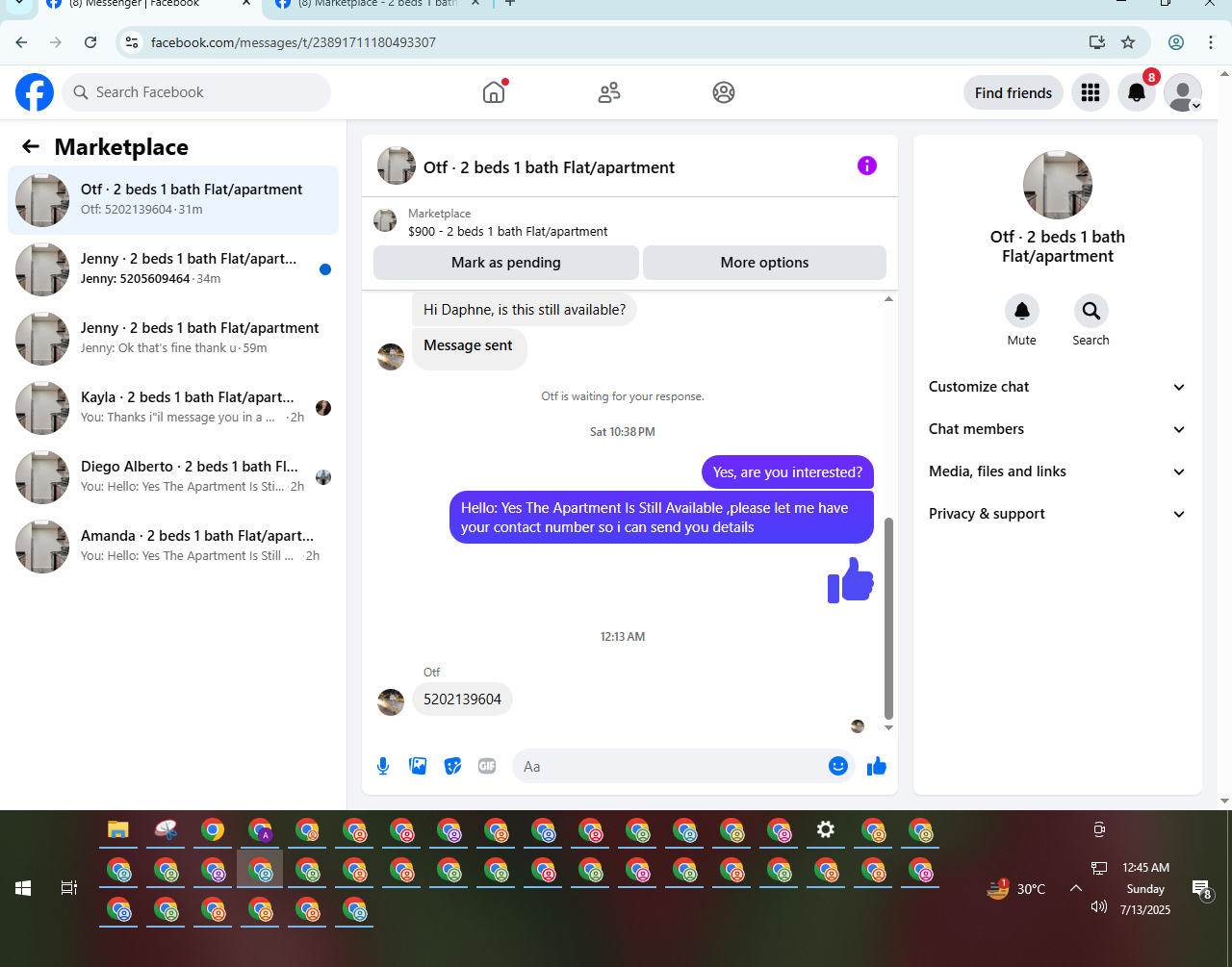This screenshot has width=1232, height=967.
Task: Click the chat message scrollbar thumb
Action: pos(888,619)
